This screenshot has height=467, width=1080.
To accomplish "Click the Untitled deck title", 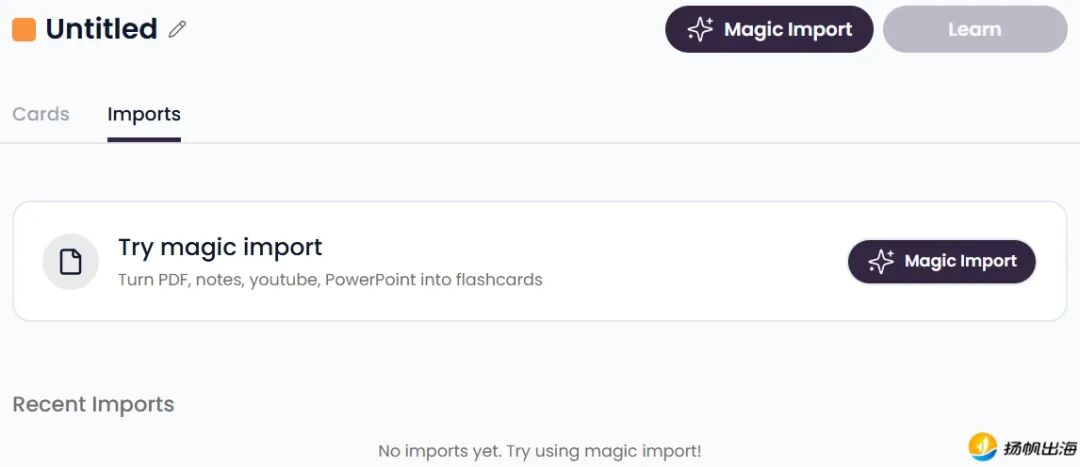I will click(101, 29).
